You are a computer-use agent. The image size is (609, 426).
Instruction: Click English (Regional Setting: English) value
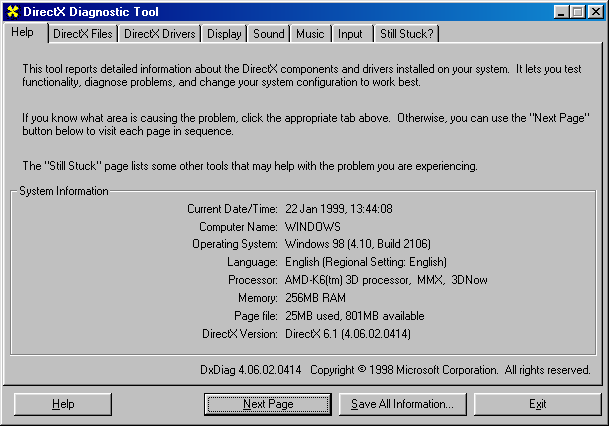[x=366, y=262]
